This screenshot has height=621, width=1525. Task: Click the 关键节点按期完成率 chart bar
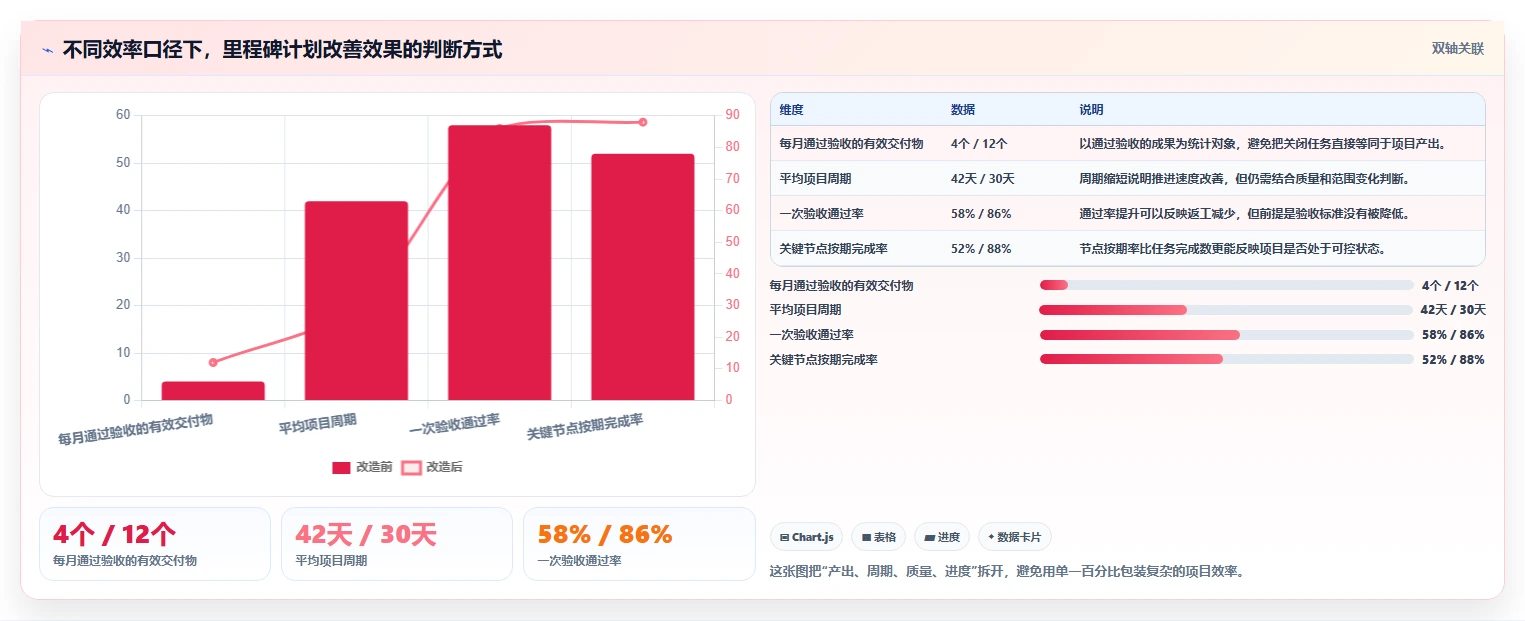tap(643, 277)
